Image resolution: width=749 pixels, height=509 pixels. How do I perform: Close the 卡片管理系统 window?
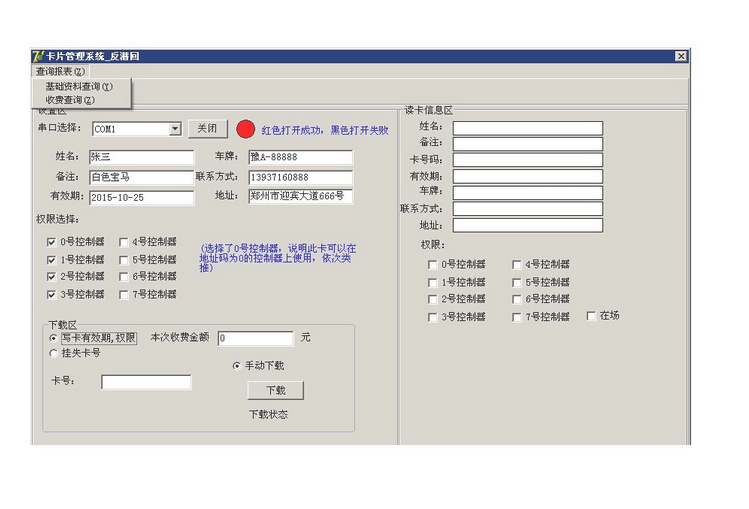coord(680,56)
